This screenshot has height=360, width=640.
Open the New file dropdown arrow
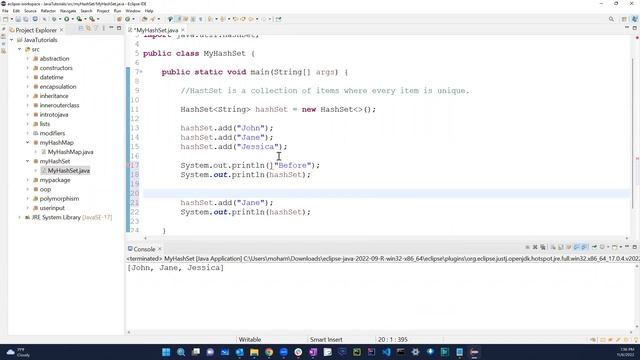tap(12, 19)
